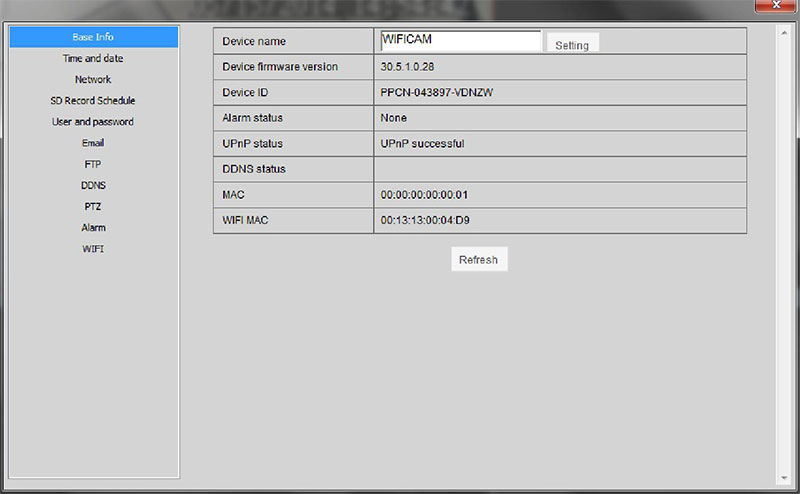The image size is (800, 494).
Task: Click Alarm status value None
Action: 393,118
